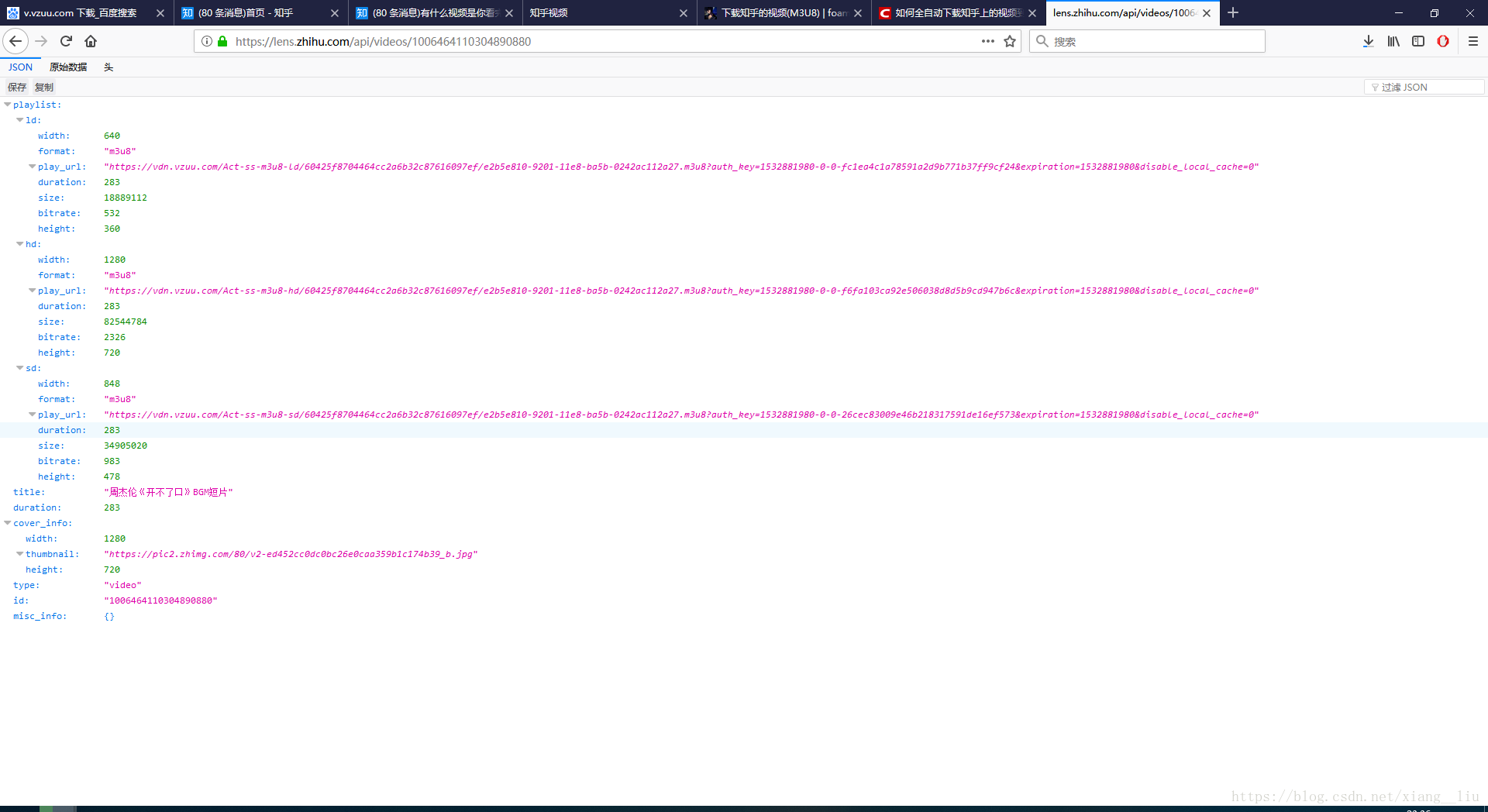Select ld size value 18889112

tap(126, 198)
